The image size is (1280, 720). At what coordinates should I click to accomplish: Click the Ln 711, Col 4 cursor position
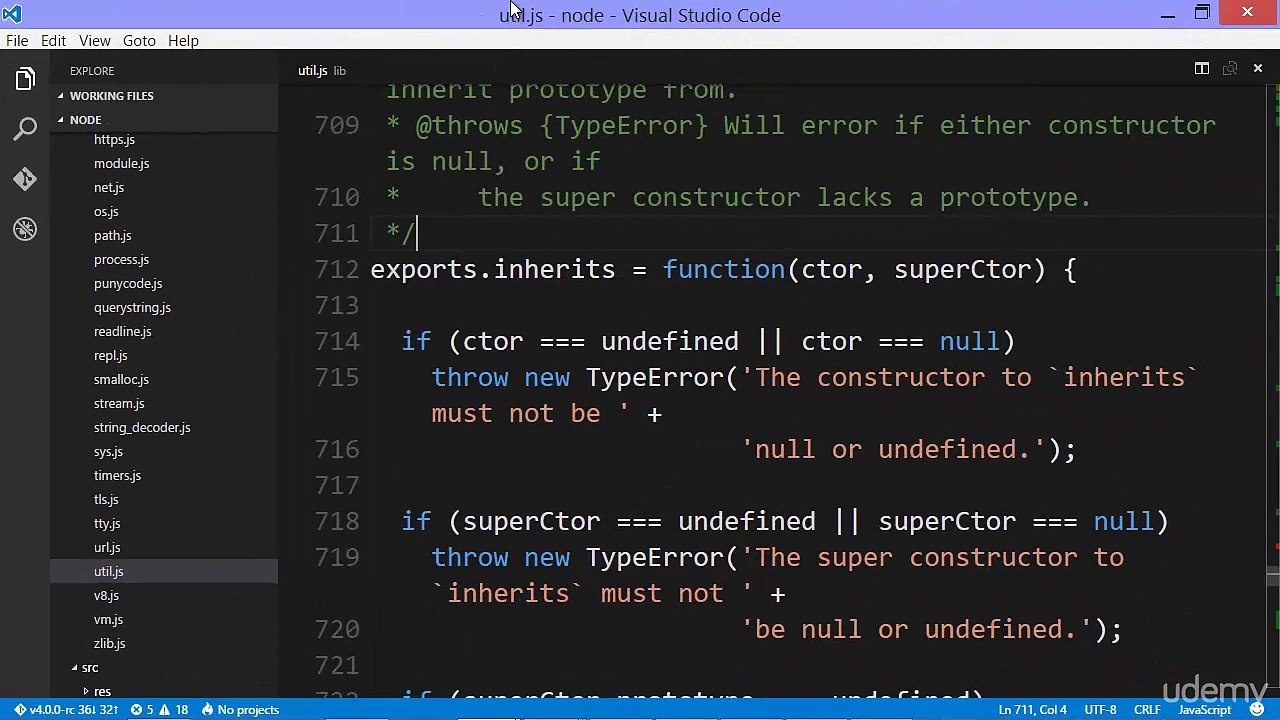click(x=1032, y=710)
